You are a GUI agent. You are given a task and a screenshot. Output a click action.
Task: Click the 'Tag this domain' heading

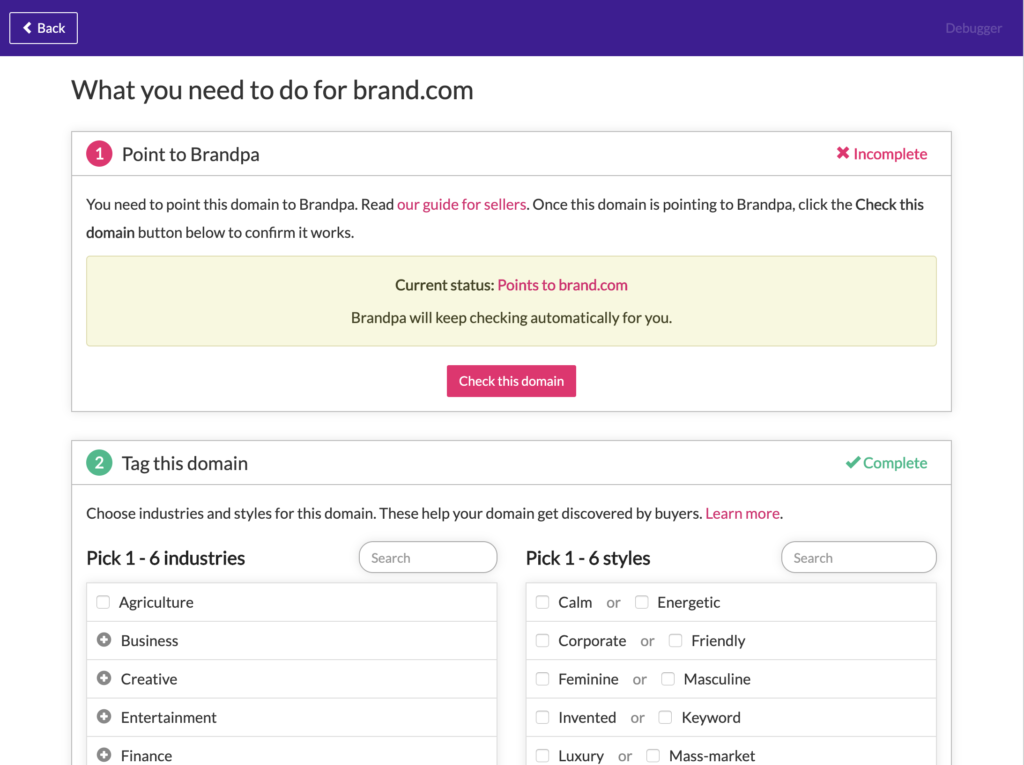[185, 463]
